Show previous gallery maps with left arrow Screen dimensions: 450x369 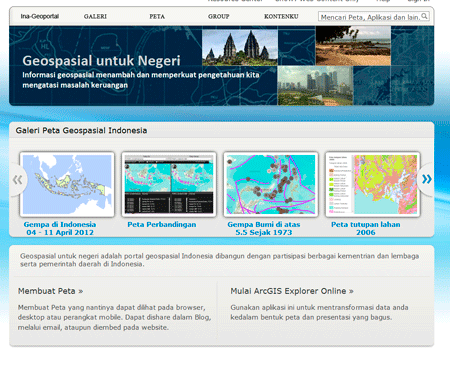coord(18,180)
